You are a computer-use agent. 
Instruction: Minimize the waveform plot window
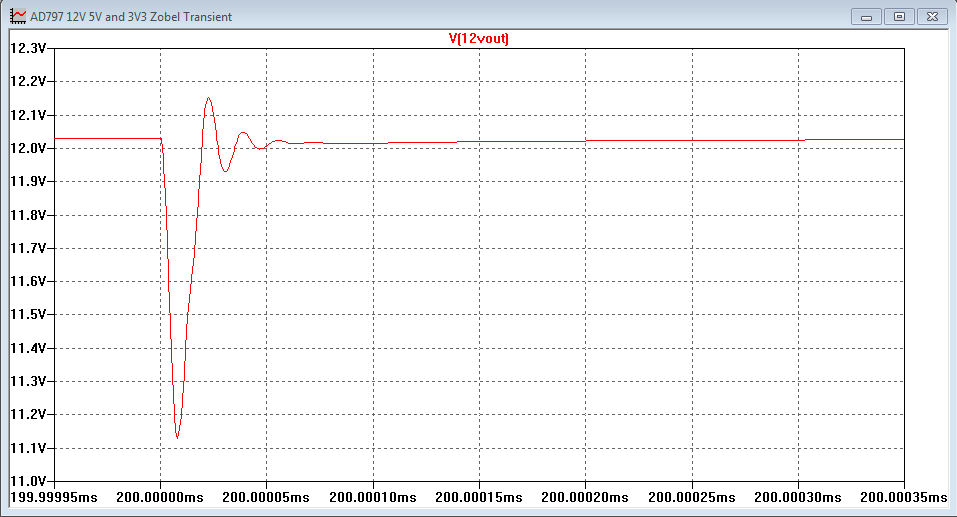click(866, 17)
